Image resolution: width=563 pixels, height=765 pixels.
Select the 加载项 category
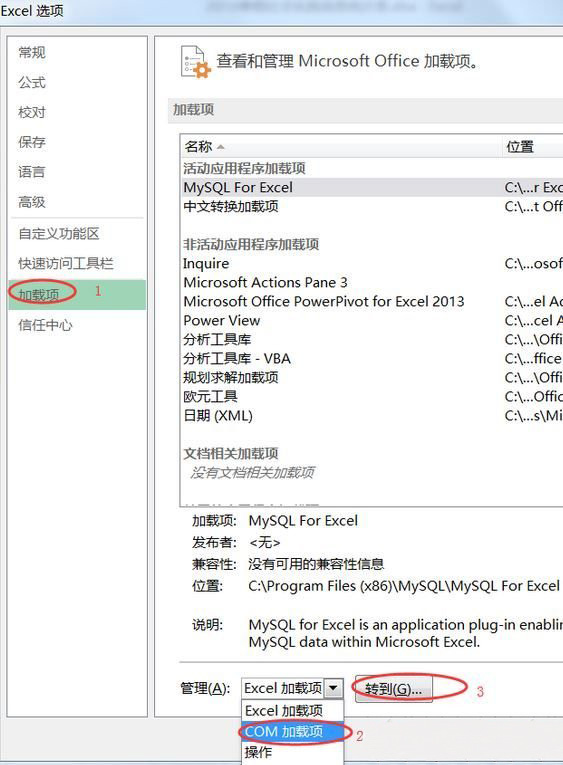click(77, 295)
